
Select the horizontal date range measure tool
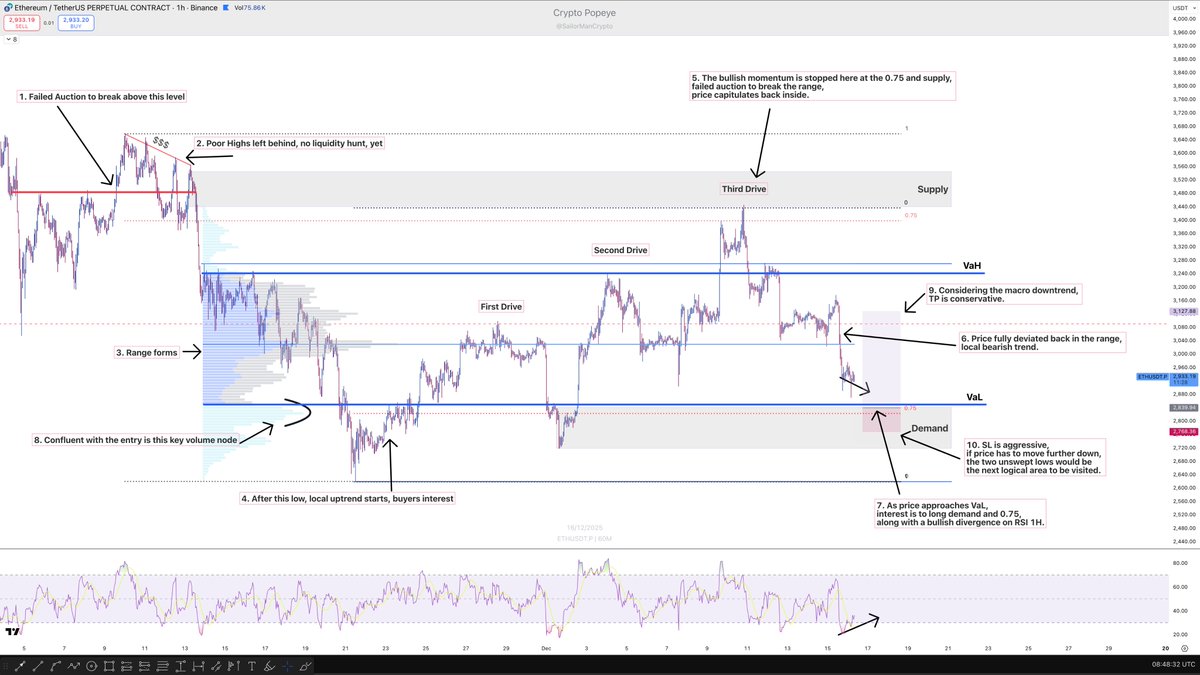coord(198,666)
